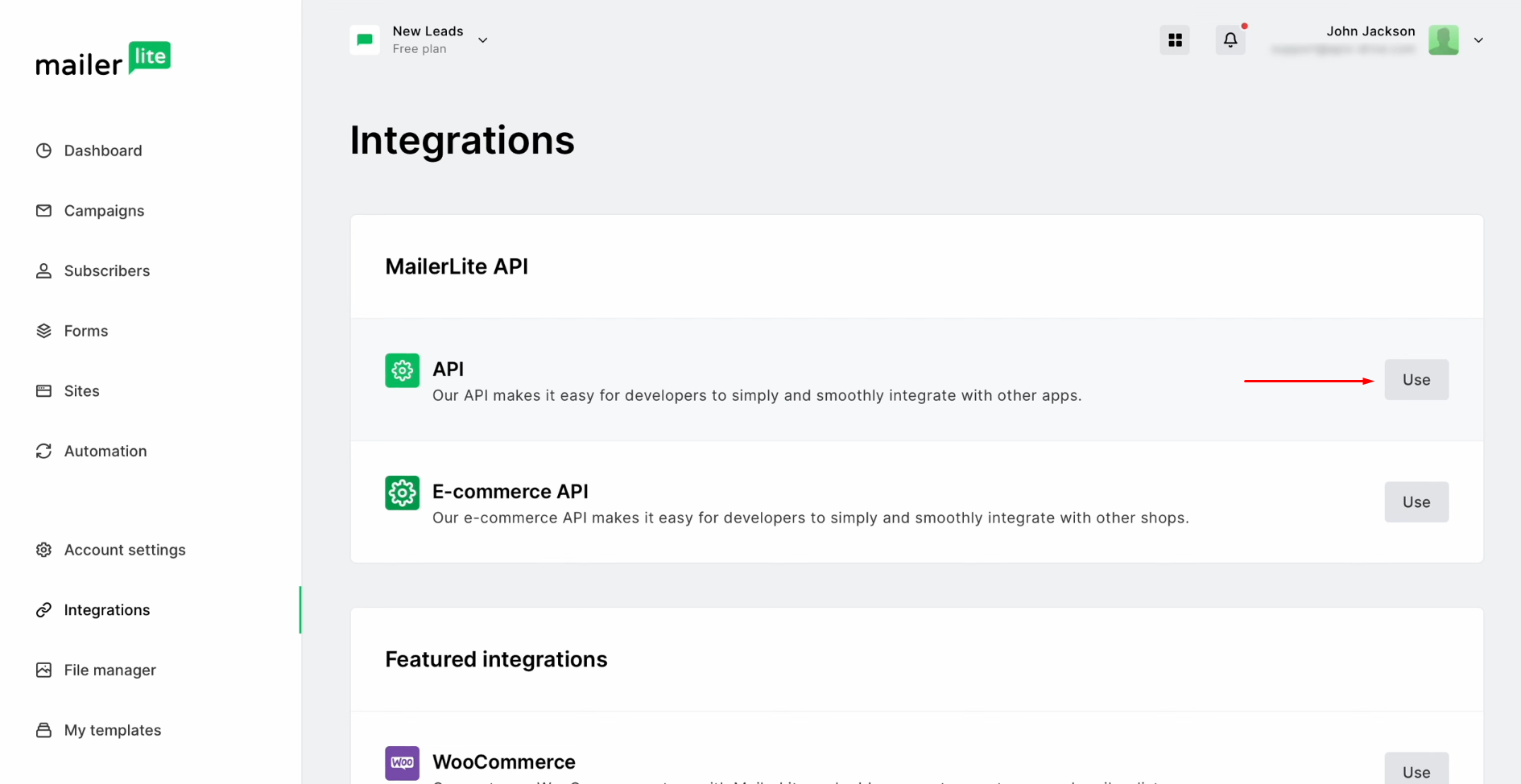Click the Automation refresh icon
The height and width of the screenshot is (784, 1521).
[x=43, y=451]
